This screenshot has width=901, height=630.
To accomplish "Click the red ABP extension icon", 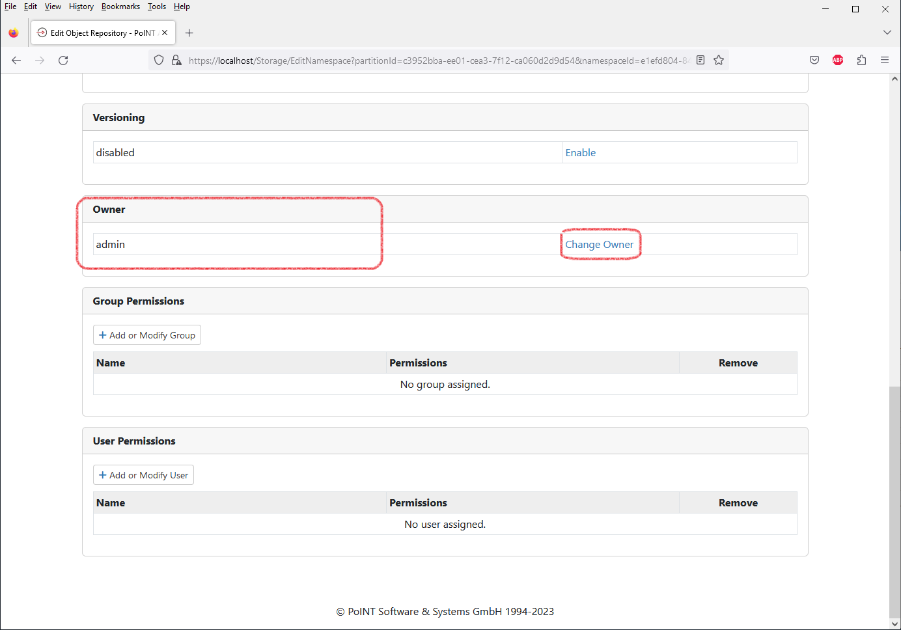I will point(838,60).
